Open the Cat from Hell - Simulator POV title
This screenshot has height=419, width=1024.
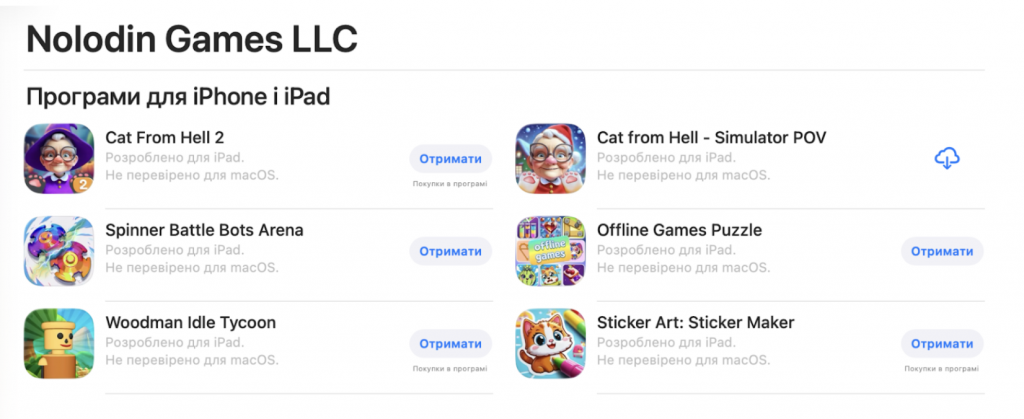[x=712, y=138]
